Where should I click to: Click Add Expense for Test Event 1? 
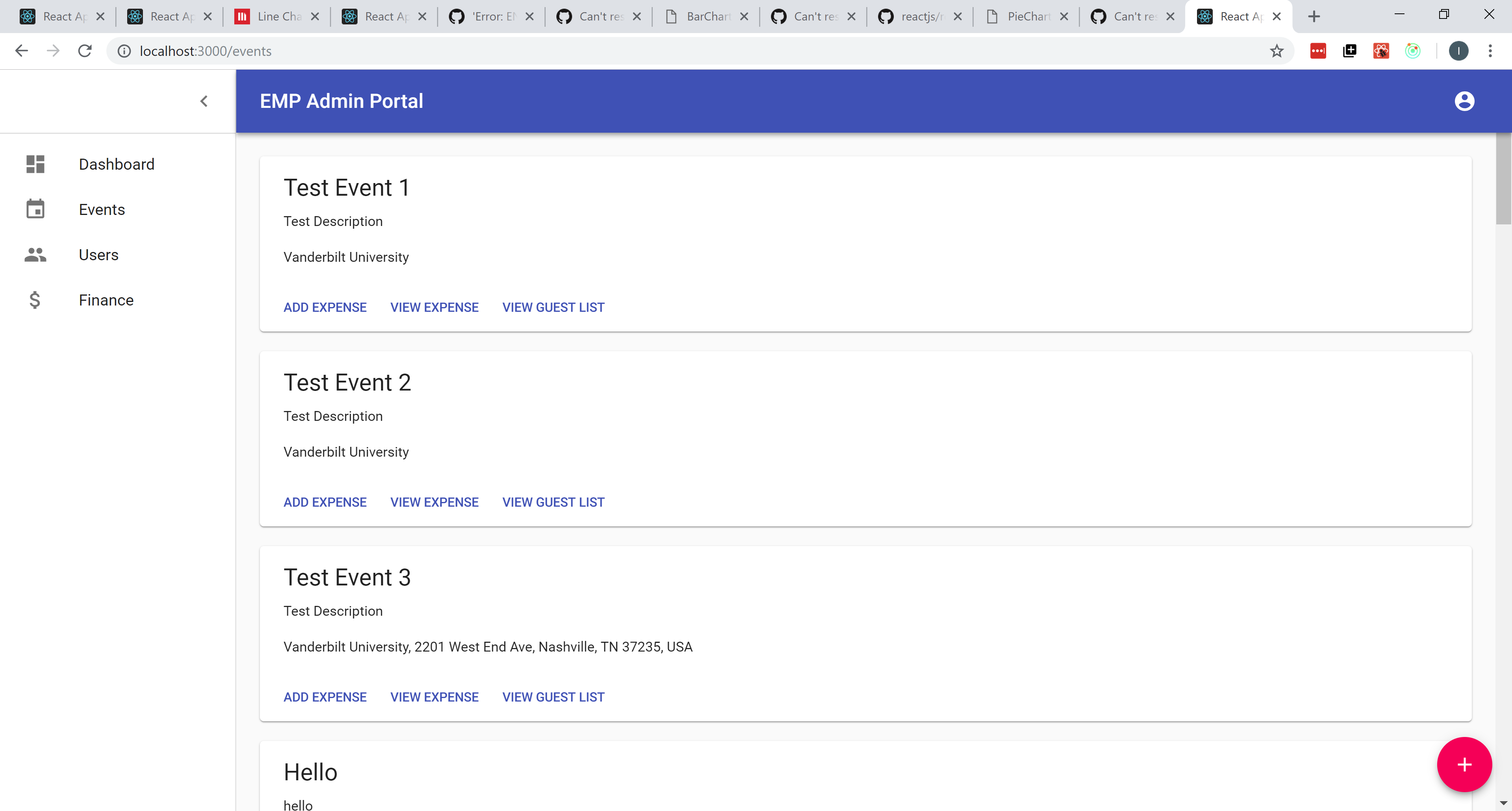coord(324,307)
